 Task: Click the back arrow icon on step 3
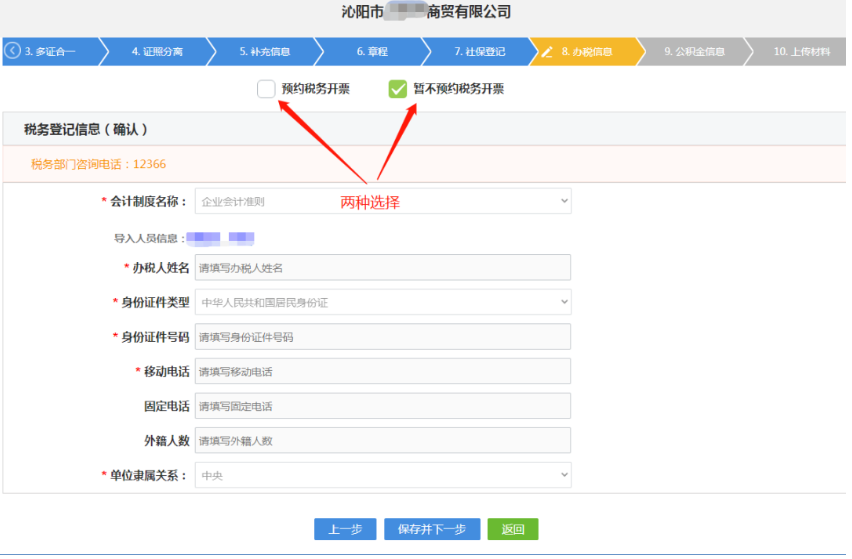(13, 51)
